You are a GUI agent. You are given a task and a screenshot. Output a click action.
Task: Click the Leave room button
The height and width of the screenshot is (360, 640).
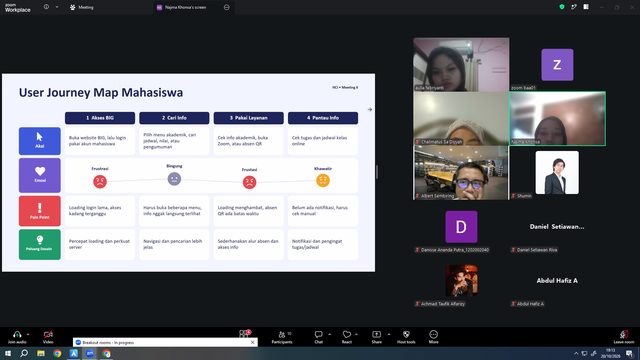pos(624,337)
